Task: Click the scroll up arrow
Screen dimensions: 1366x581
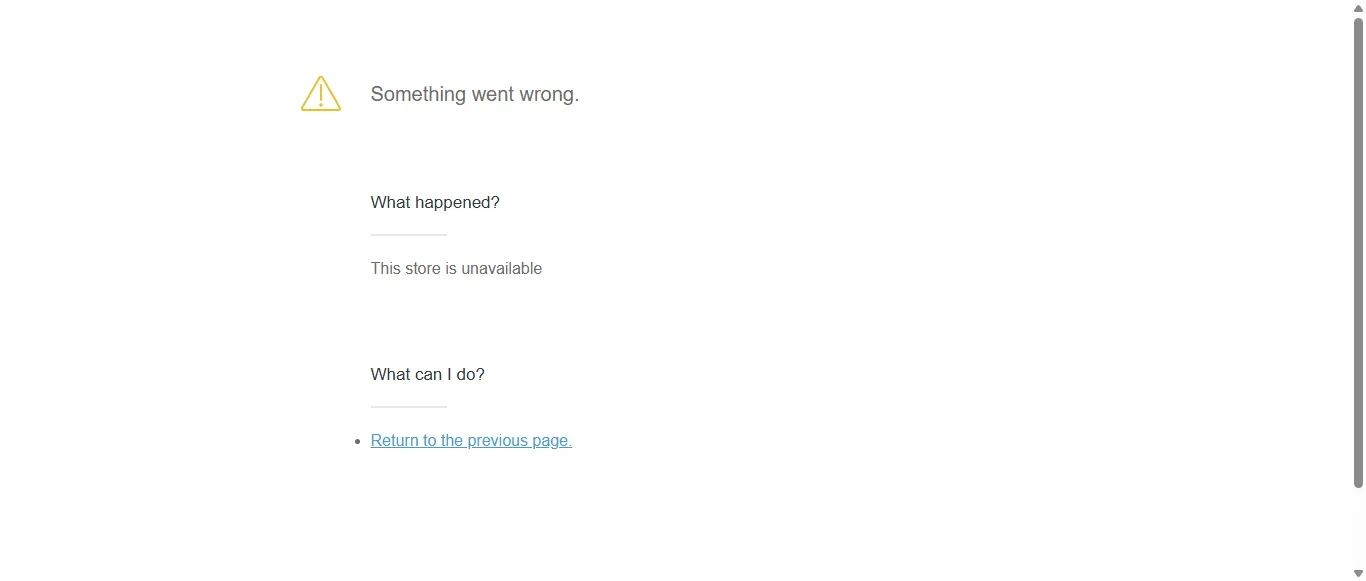Action: (x=1358, y=8)
